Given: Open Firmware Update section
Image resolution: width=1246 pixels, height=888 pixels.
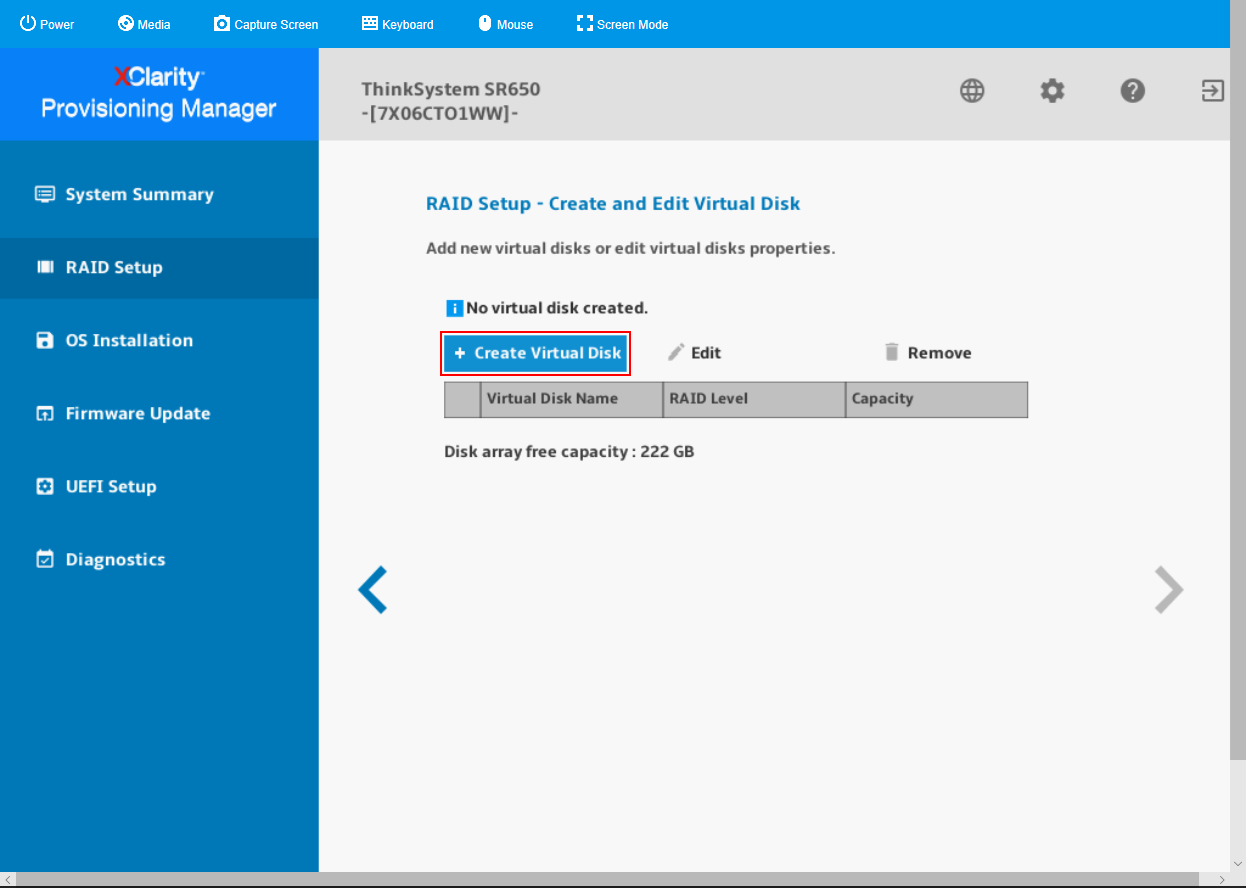Looking at the screenshot, I should click(x=159, y=414).
